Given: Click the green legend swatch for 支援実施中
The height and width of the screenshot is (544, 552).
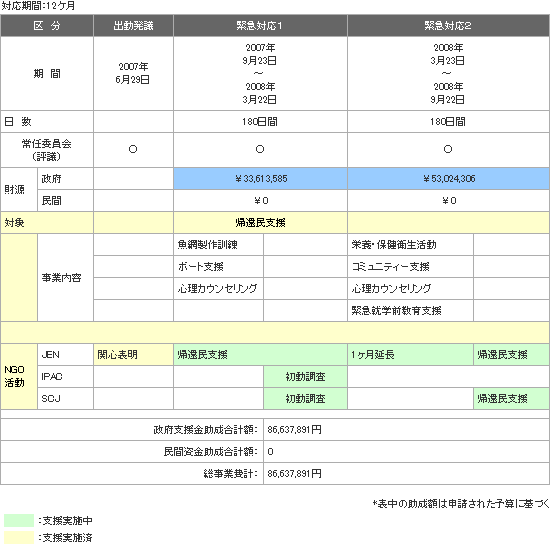Looking at the screenshot, I should (19, 520).
